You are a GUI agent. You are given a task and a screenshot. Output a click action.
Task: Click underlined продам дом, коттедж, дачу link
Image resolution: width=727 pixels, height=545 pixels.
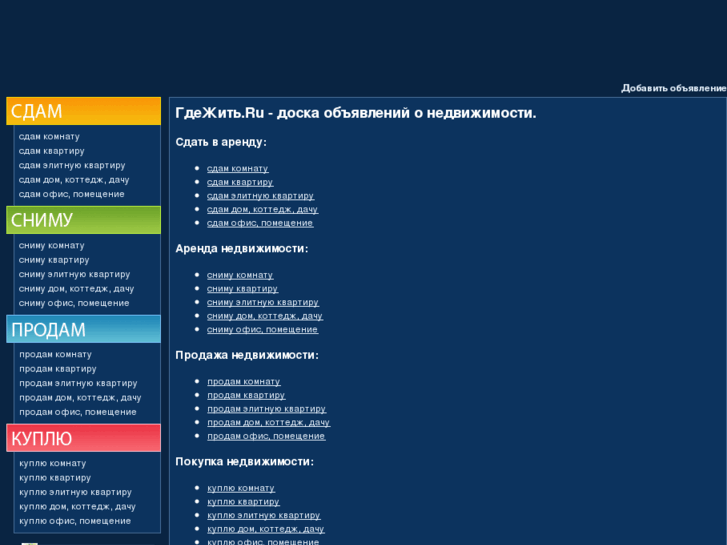click(268, 423)
